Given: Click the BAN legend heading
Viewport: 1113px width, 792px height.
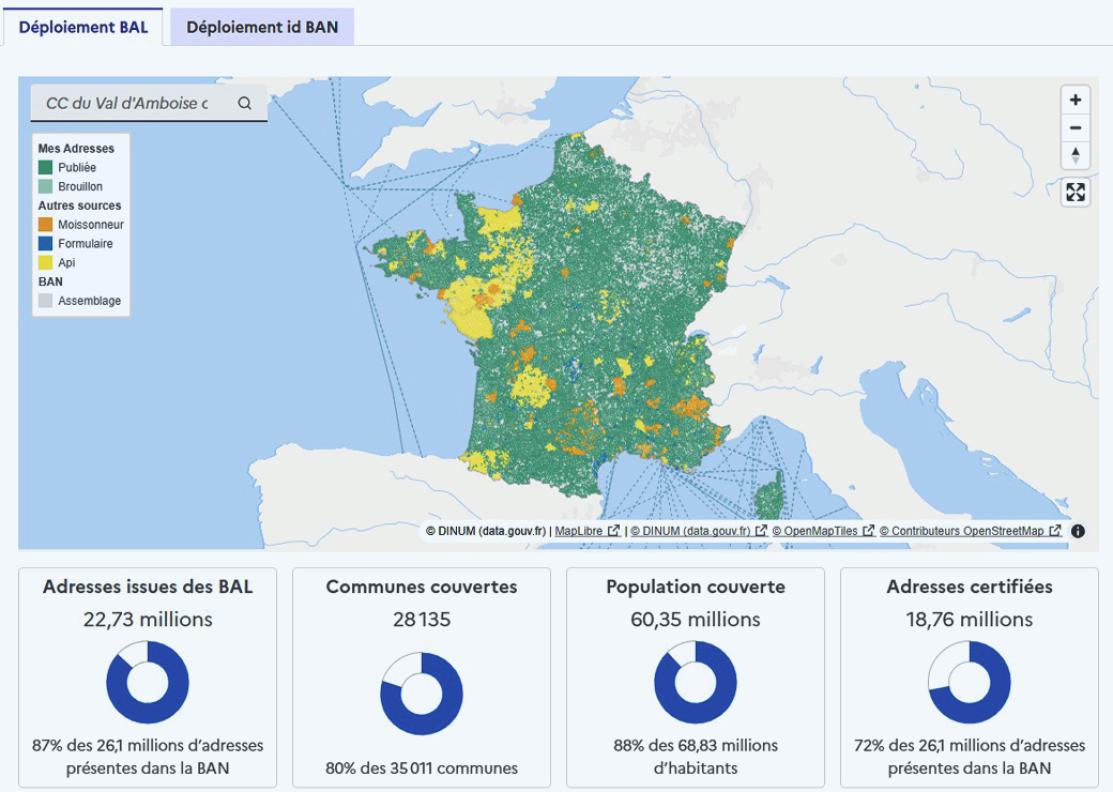Looking at the screenshot, I should click(50, 282).
